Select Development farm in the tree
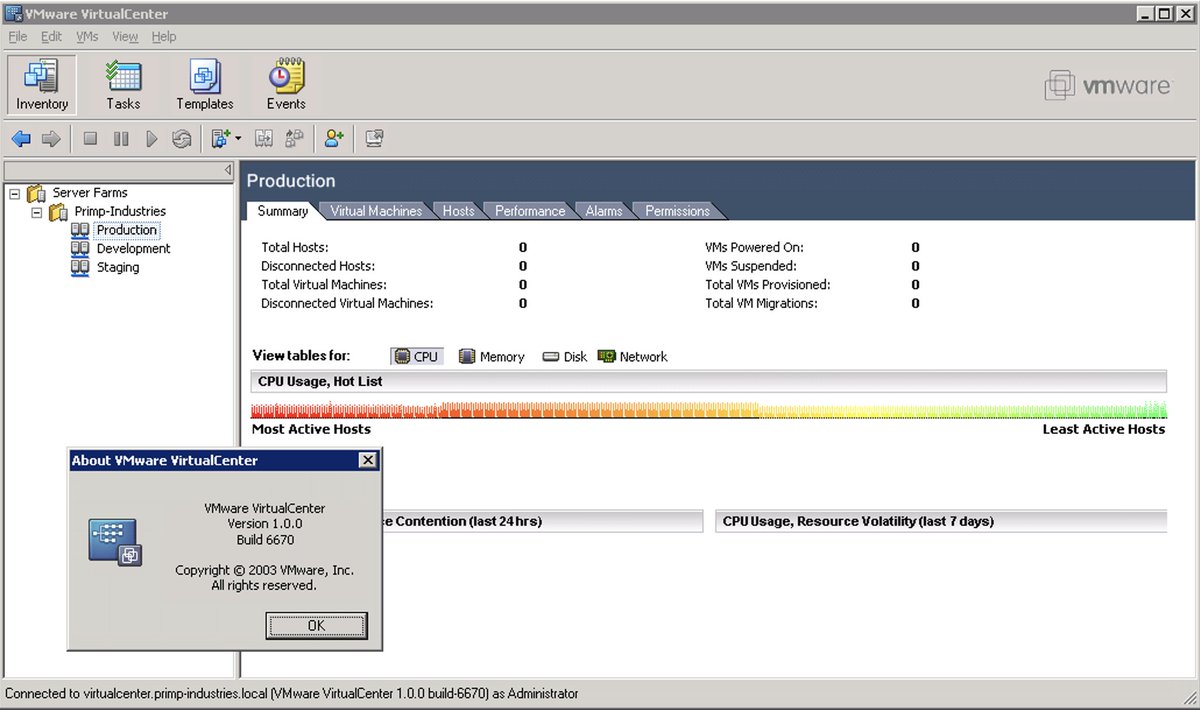The height and width of the screenshot is (710, 1200). click(133, 249)
